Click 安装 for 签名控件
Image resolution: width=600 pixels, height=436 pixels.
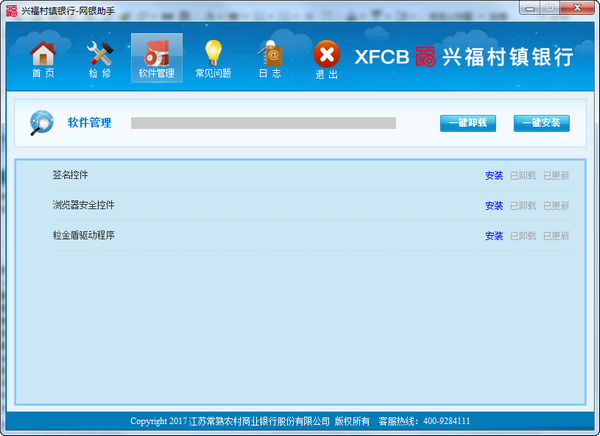click(494, 176)
